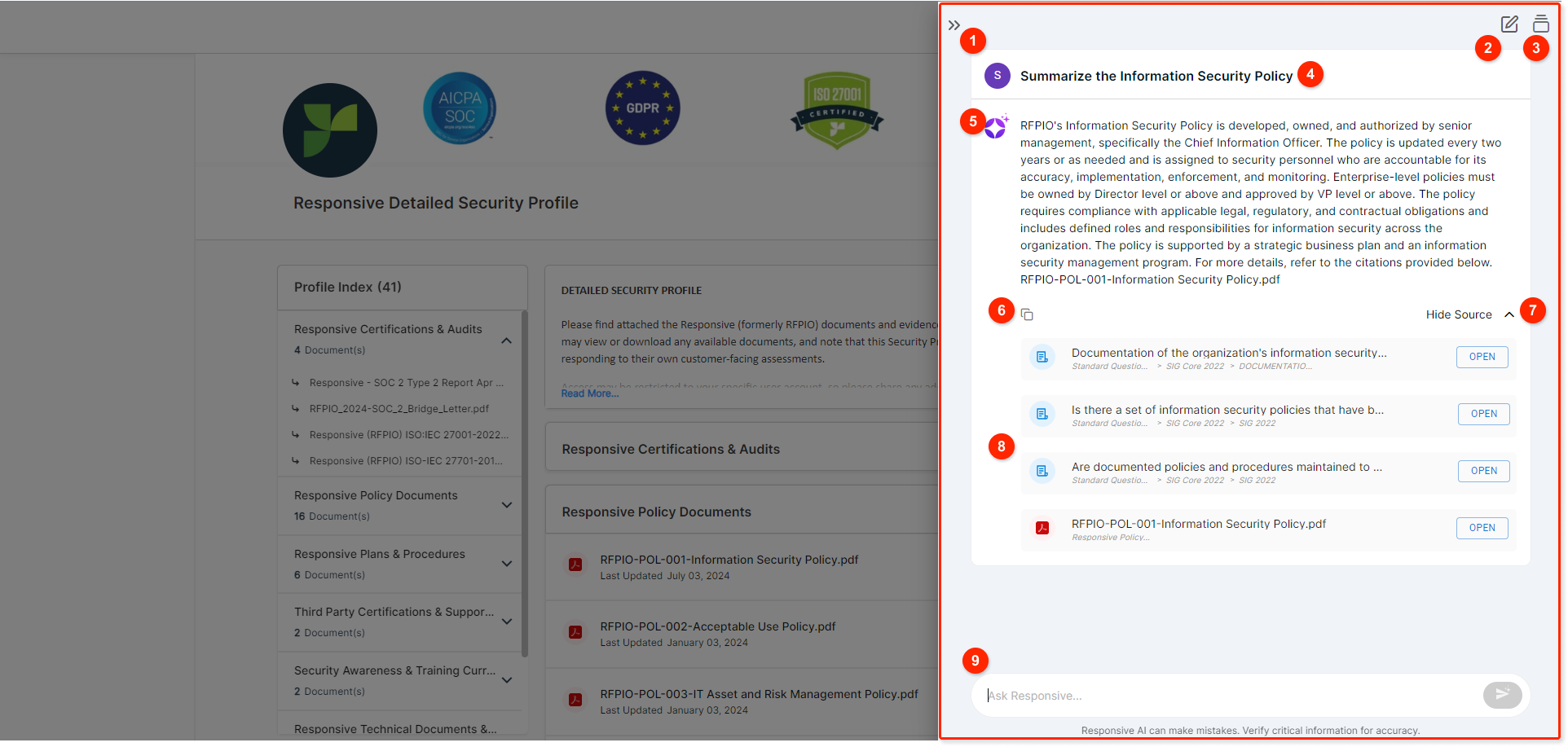
Task: Click the Responsive Detailed Security Profile title
Action: click(x=436, y=203)
